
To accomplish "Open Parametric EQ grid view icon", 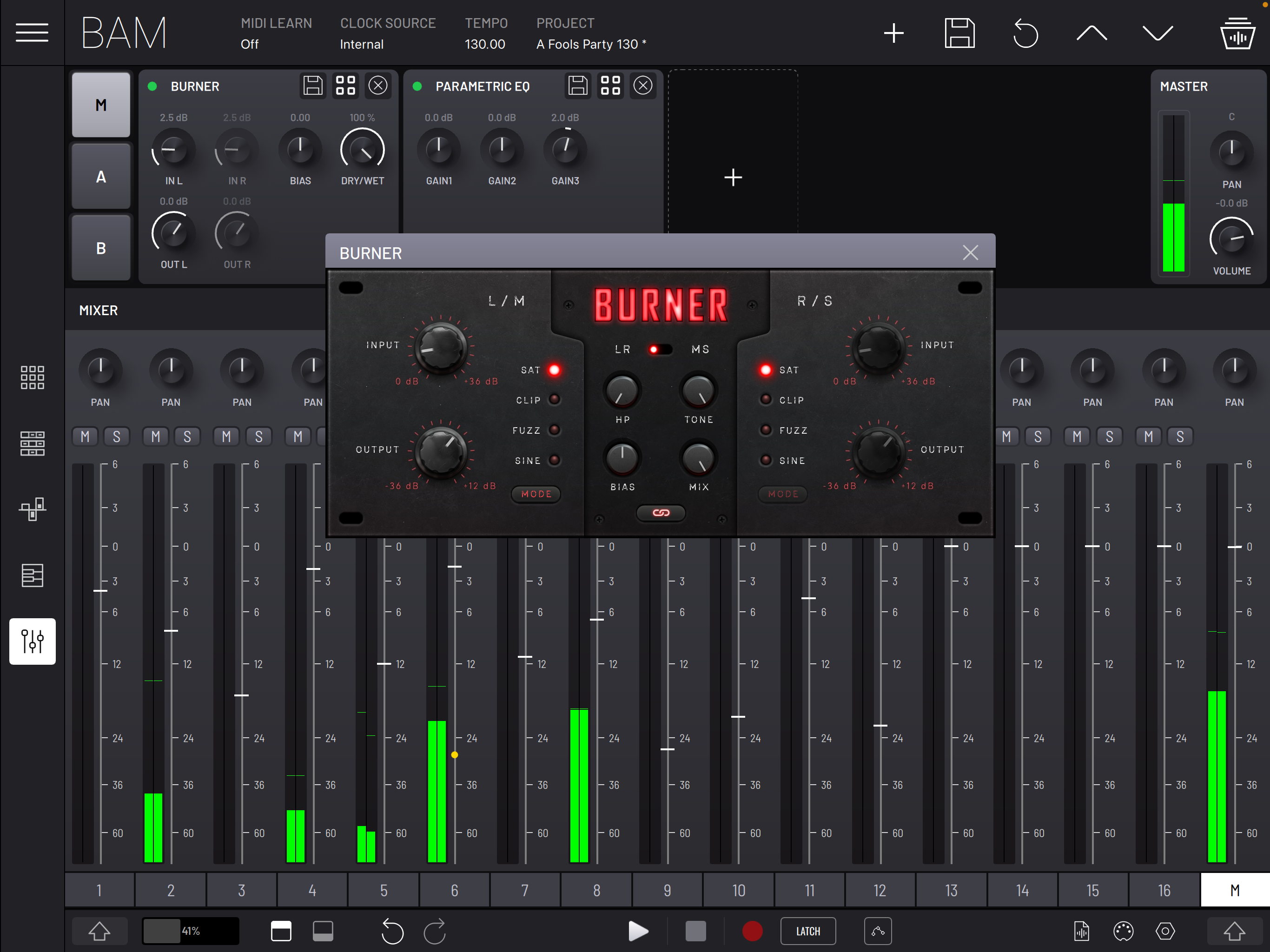I will [610, 86].
